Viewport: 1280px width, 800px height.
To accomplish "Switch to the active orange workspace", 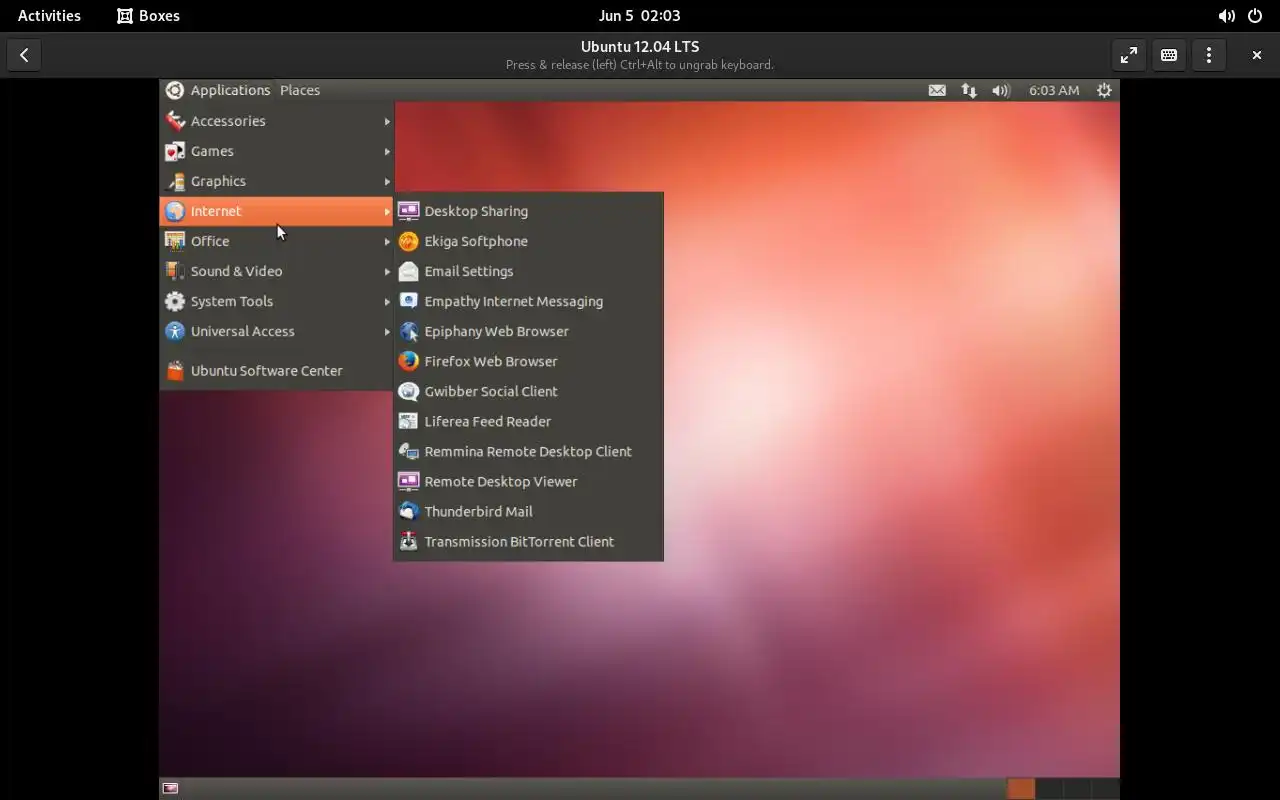I will [1021, 788].
